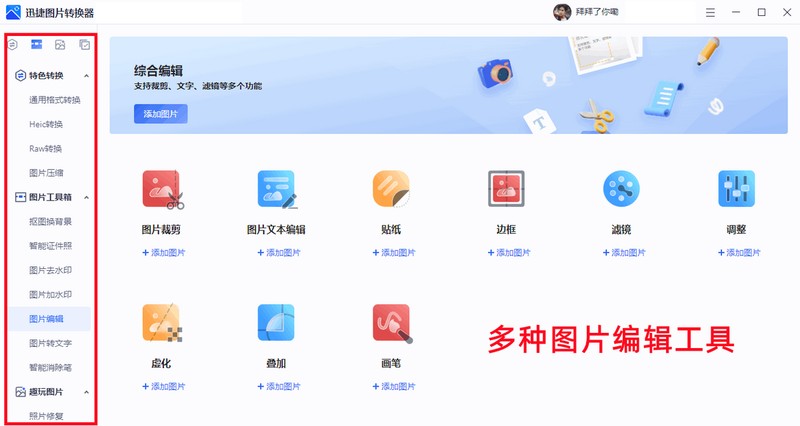Click the 趣玩图片 section icon
Image resolution: width=800 pixels, height=426 pixels.
(20, 392)
